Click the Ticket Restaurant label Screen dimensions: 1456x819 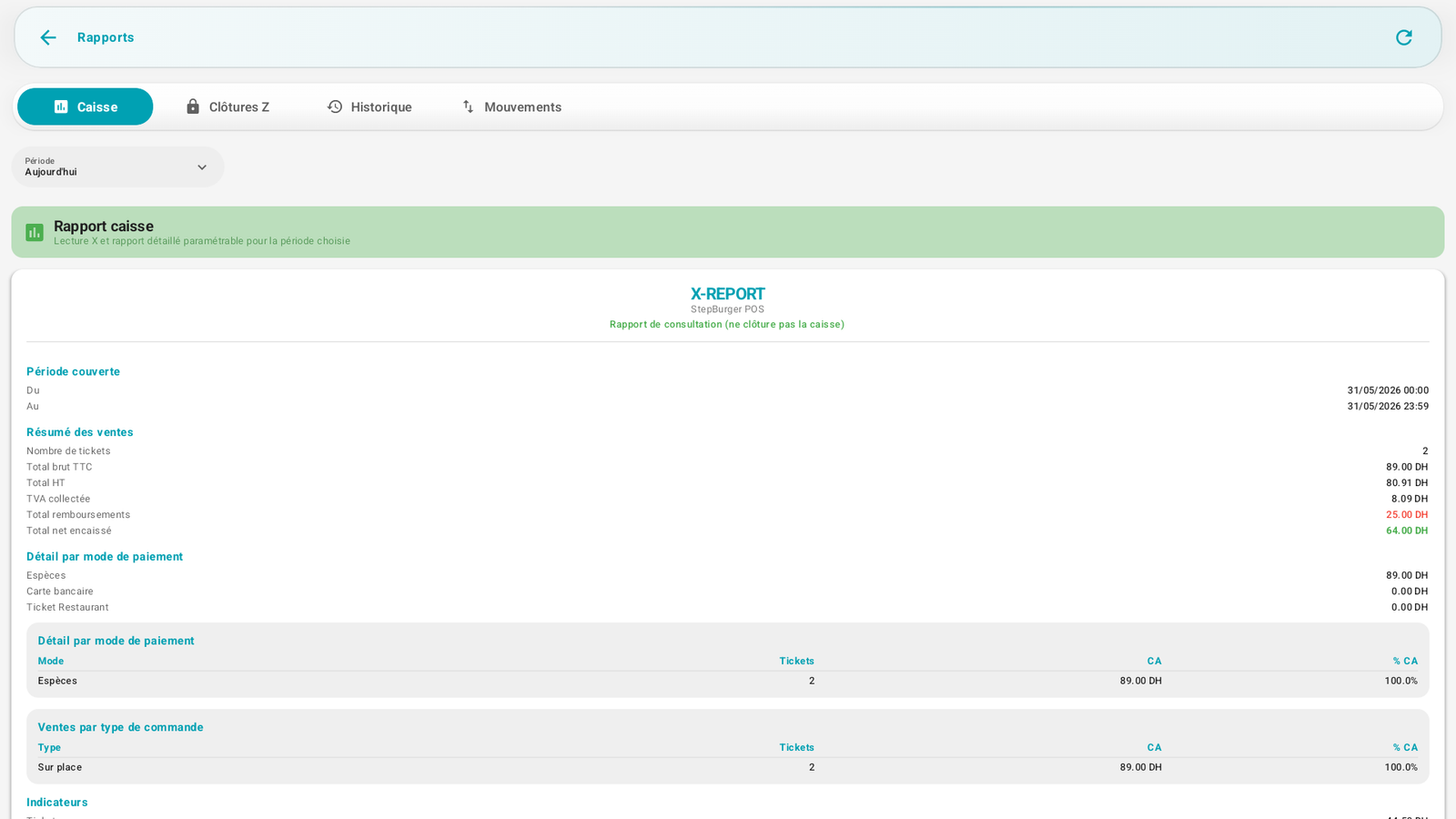point(67,607)
